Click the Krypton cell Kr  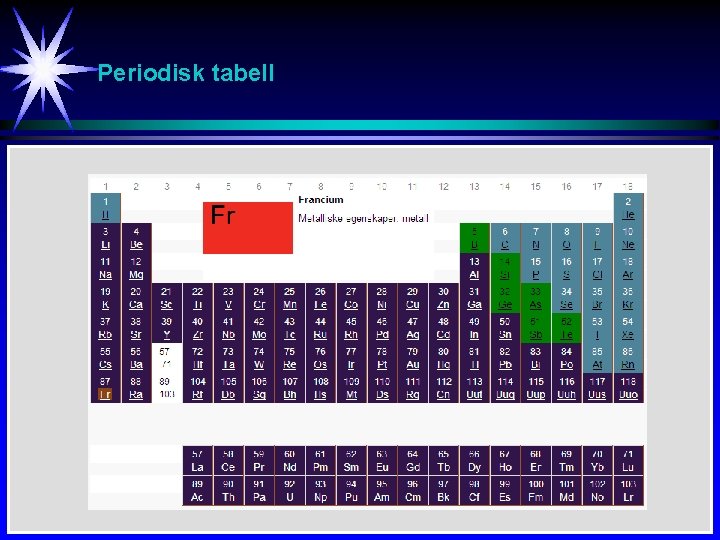coord(628,298)
